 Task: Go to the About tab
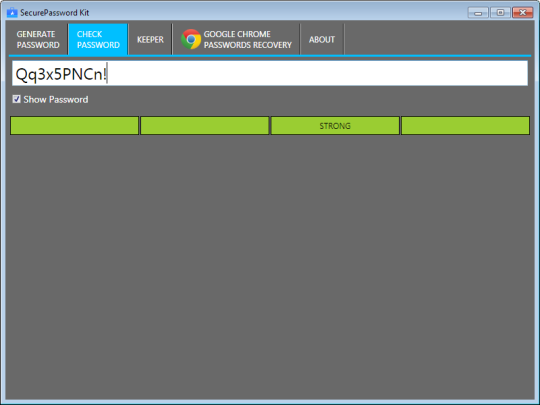[x=322, y=39]
